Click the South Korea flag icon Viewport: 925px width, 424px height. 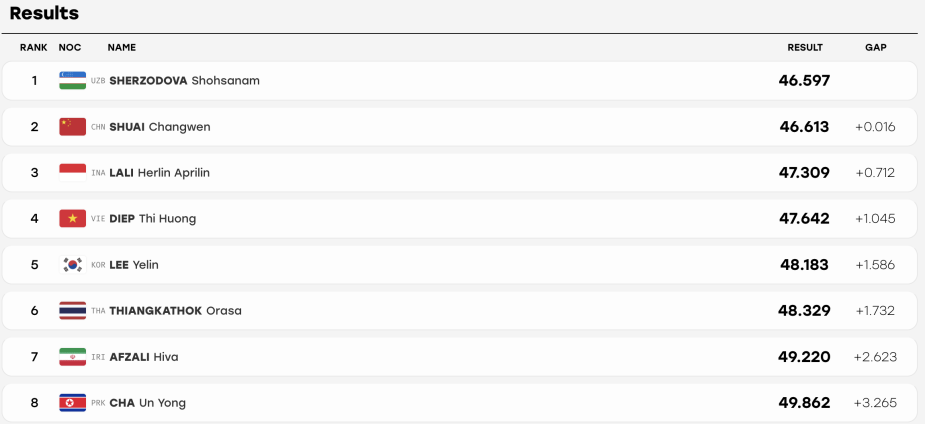pyautogui.click(x=73, y=265)
